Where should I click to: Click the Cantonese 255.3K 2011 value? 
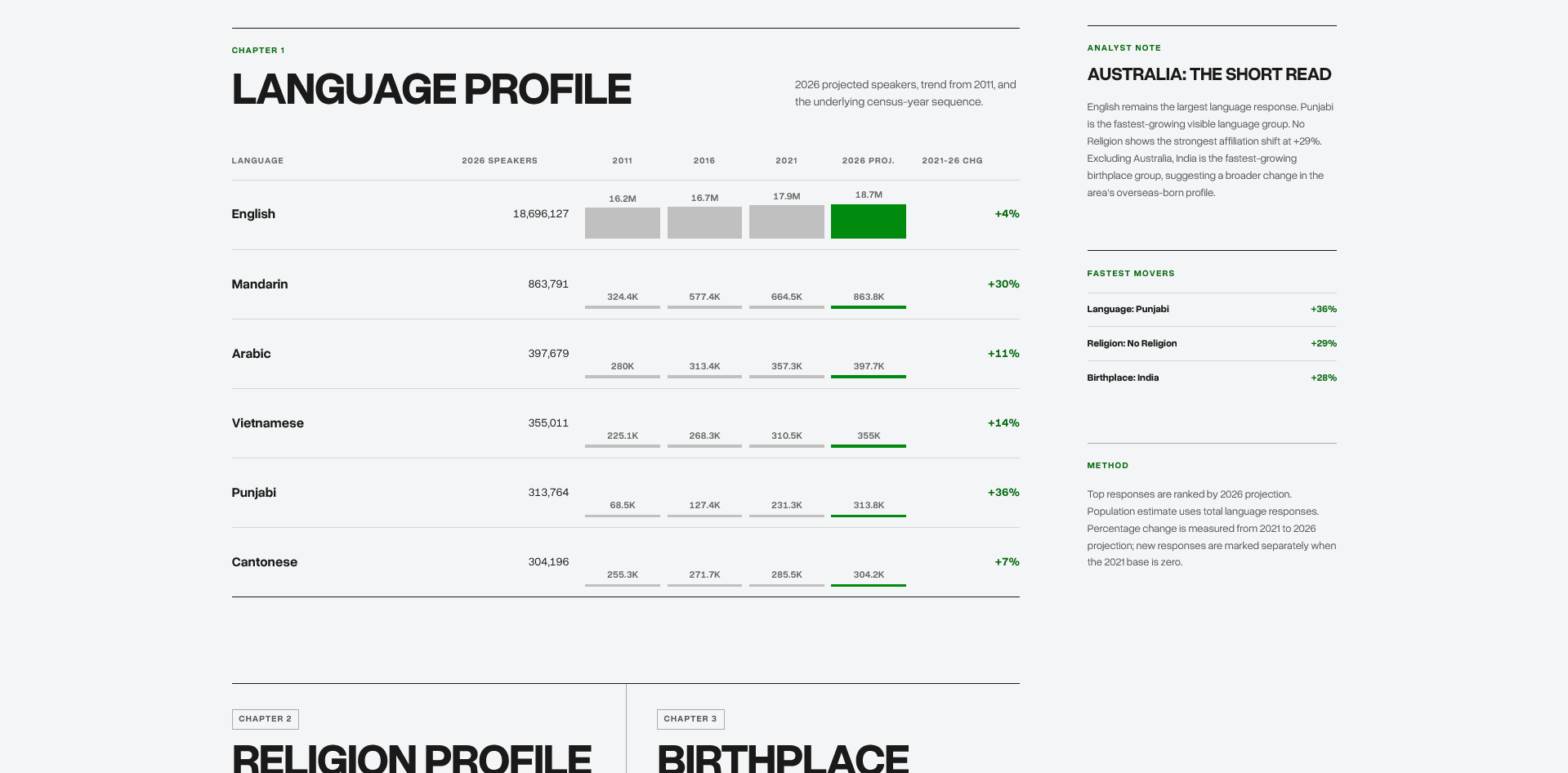pyautogui.click(x=623, y=575)
